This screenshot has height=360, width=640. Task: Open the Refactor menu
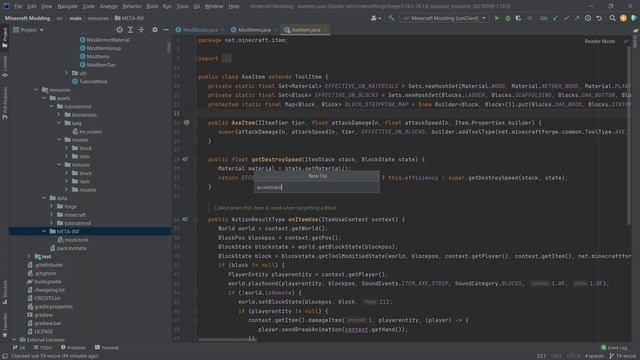click(x=132, y=7)
